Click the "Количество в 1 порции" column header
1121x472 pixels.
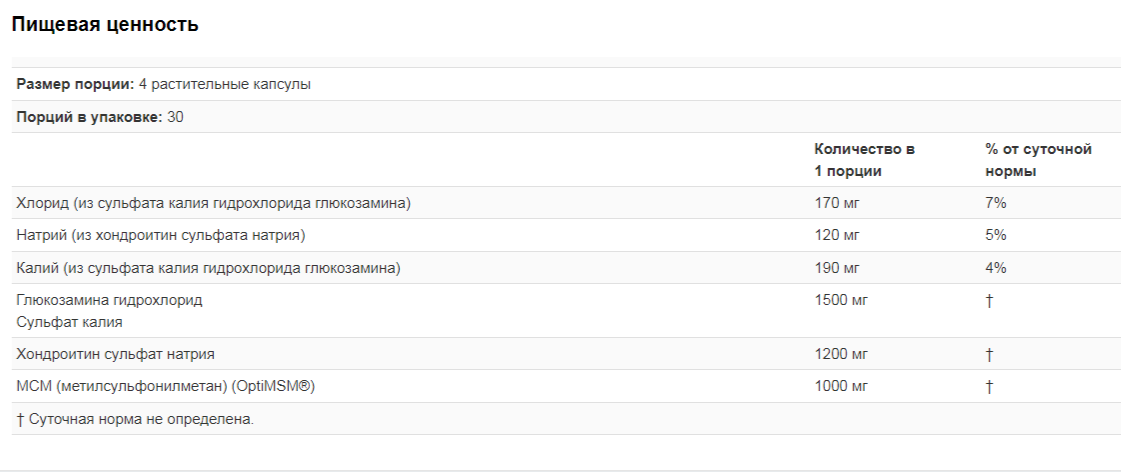point(864,160)
